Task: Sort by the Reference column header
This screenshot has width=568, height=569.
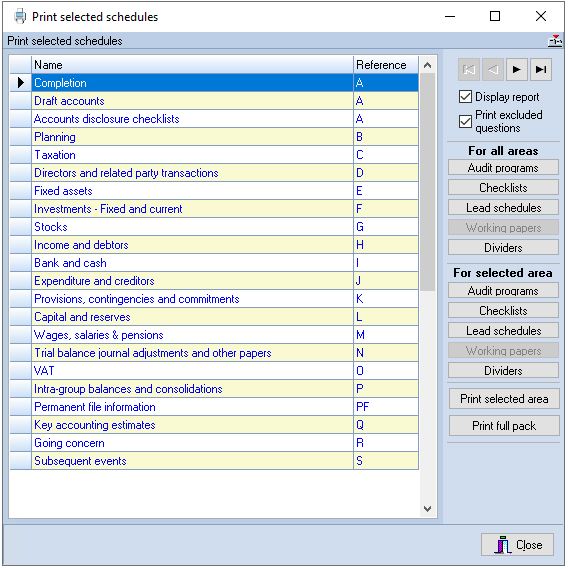Action: click(x=386, y=65)
